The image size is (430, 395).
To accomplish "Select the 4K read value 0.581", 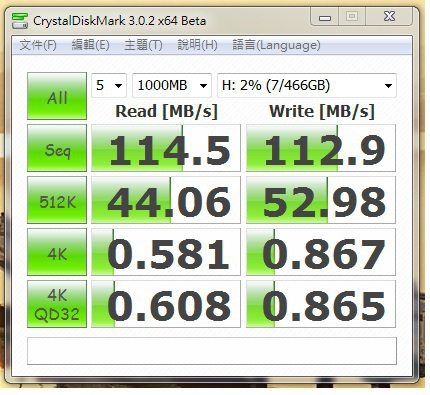I will (x=166, y=252).
